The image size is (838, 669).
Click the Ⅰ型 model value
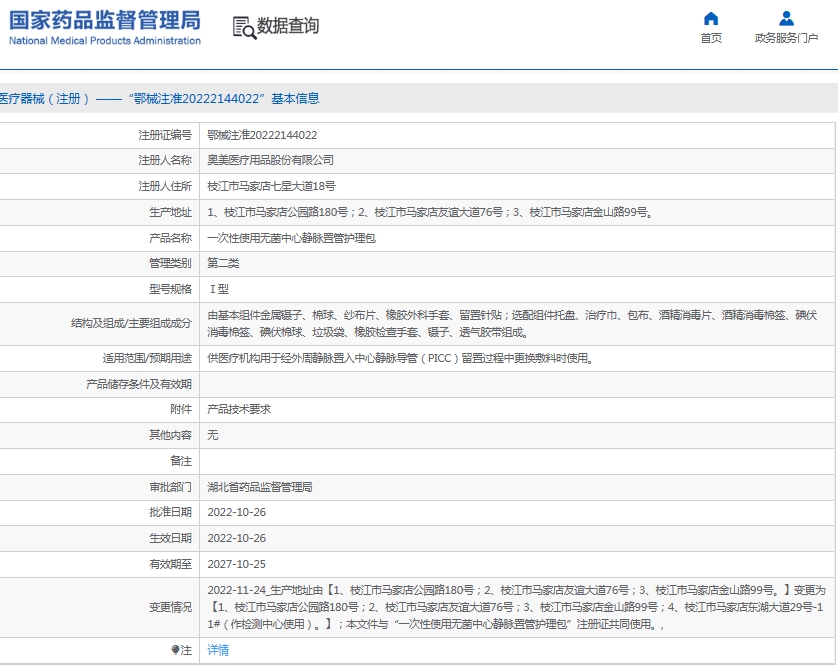219,289
